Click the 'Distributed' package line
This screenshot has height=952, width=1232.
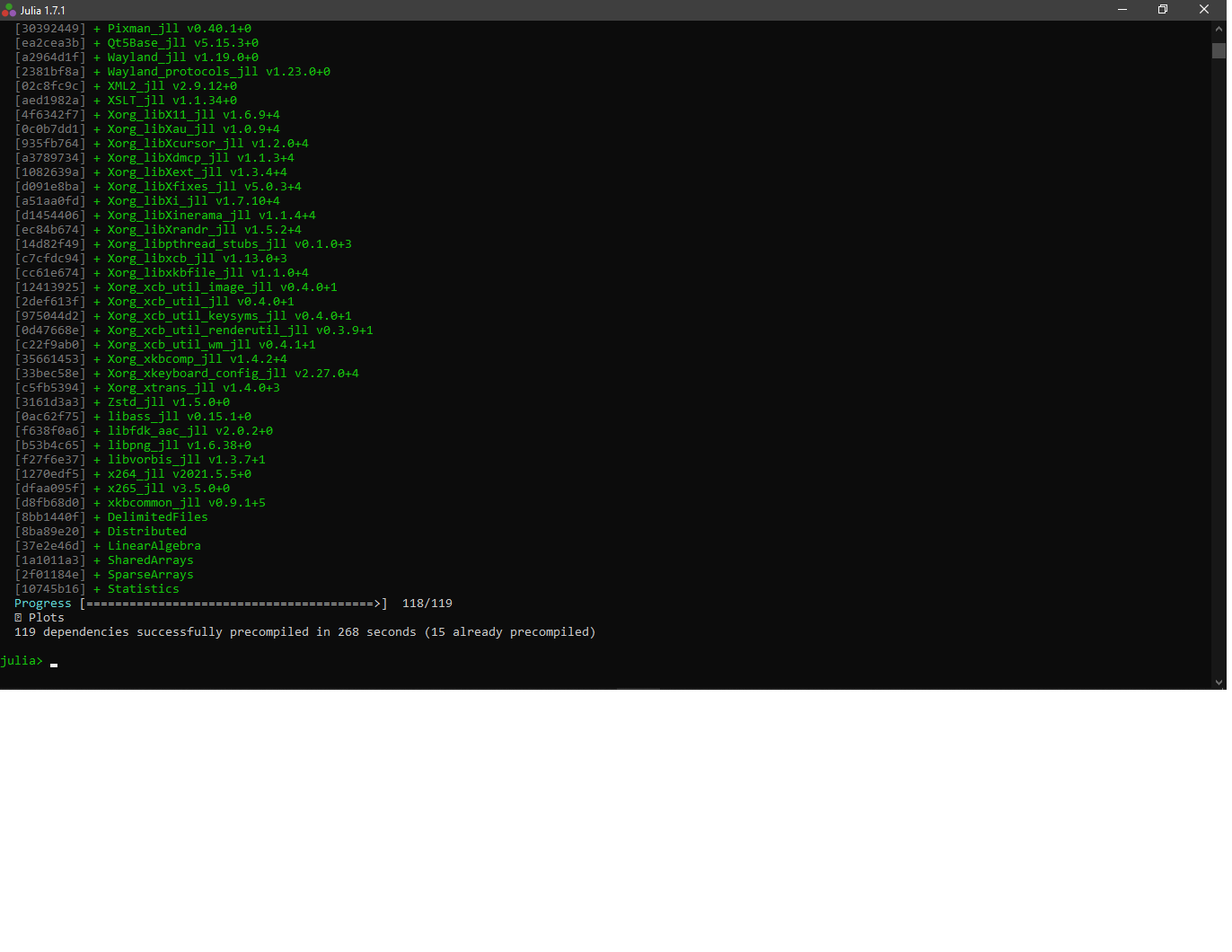(147, 532)
